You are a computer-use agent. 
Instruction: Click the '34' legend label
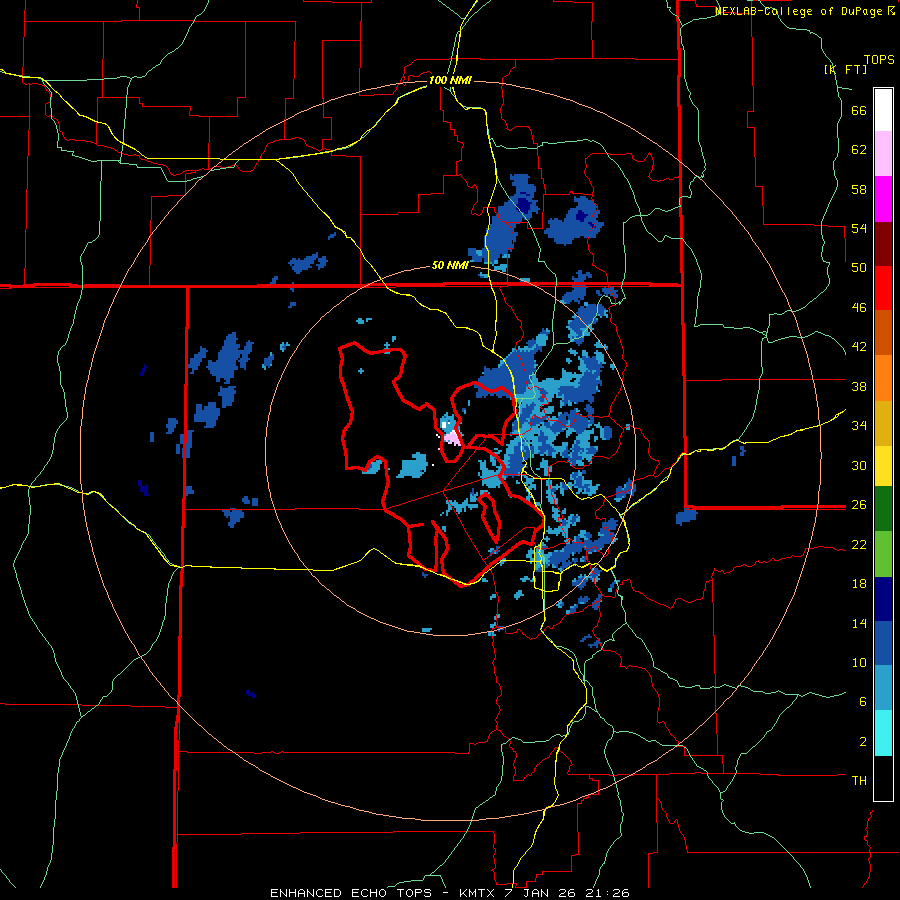point(859,426)
